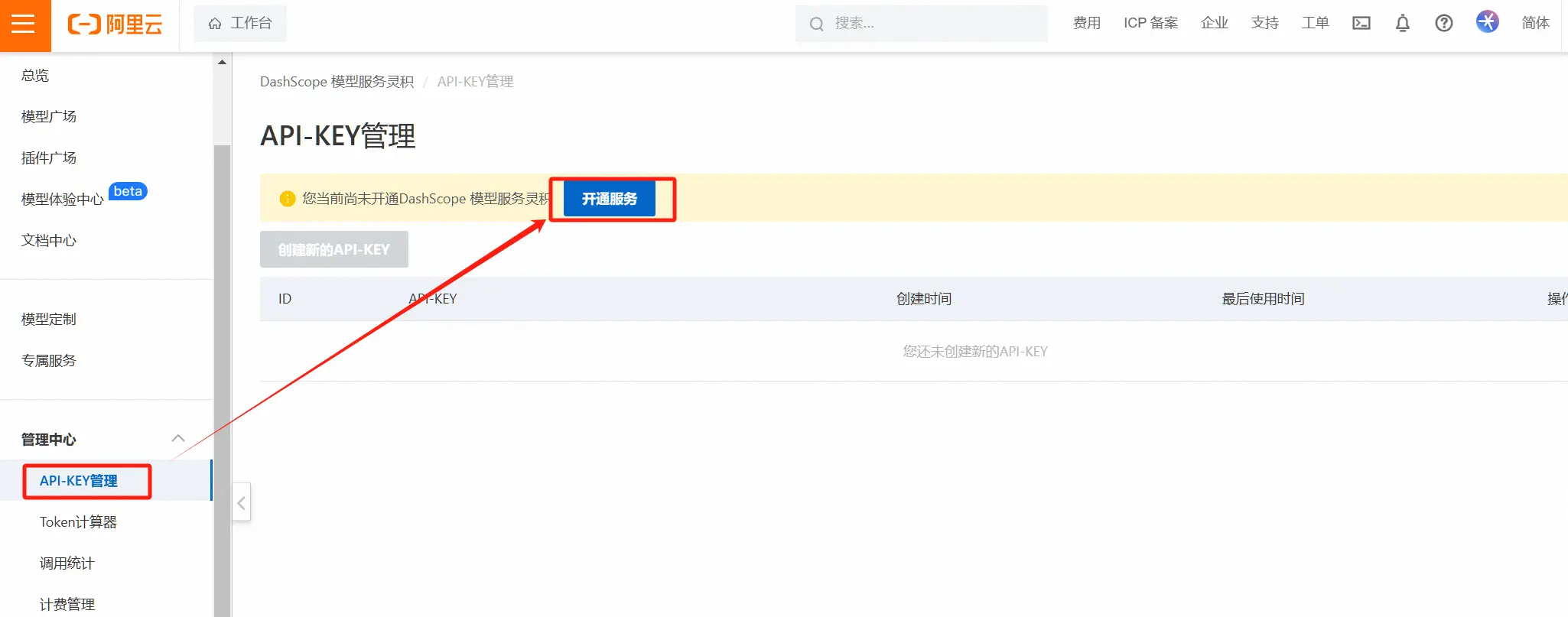Open the user avatar menu
Image resolution: width=1568 pixels, height=617 pixels.
1488,21
